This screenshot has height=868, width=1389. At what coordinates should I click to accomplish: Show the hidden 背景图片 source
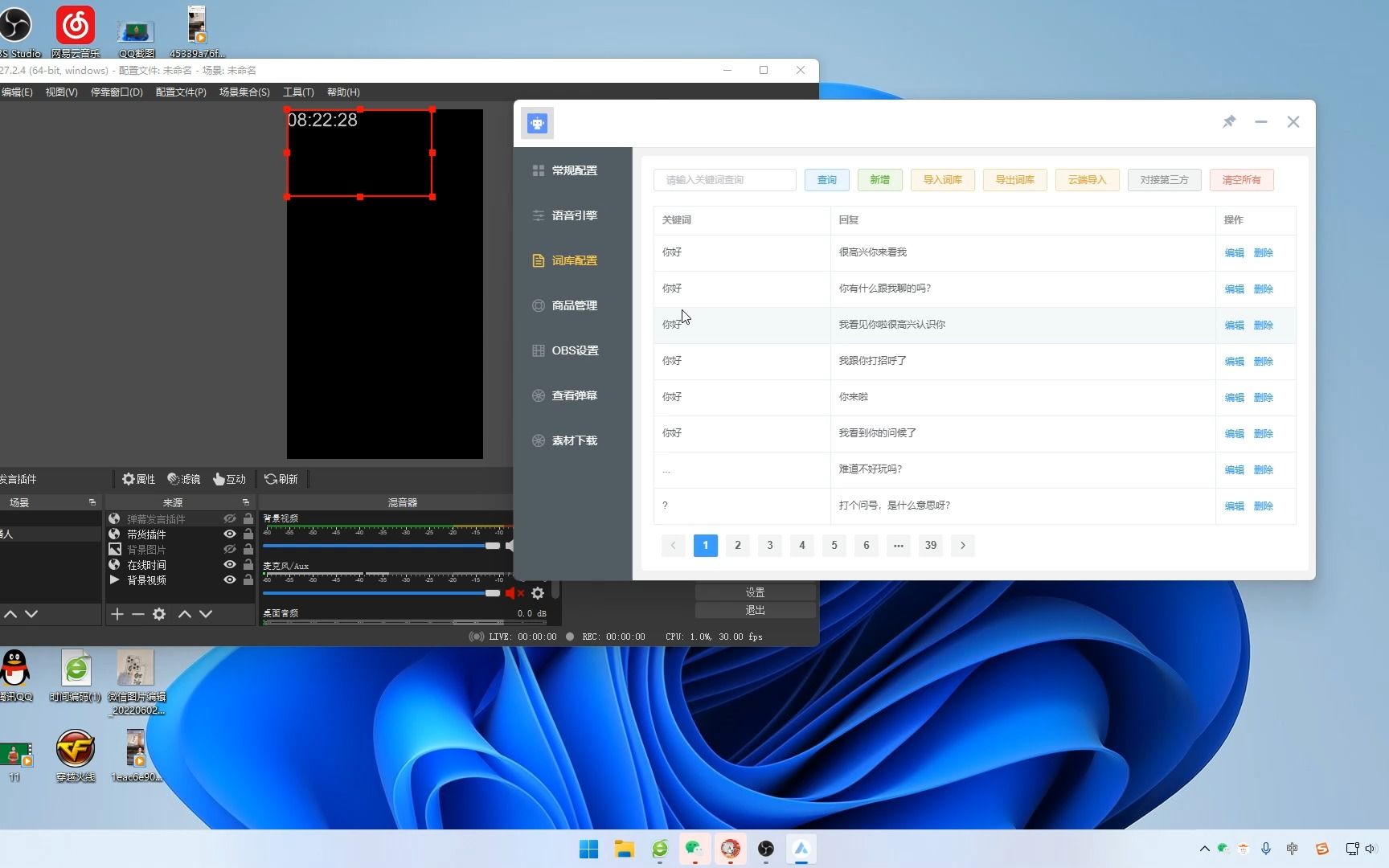tap(229, 550)
